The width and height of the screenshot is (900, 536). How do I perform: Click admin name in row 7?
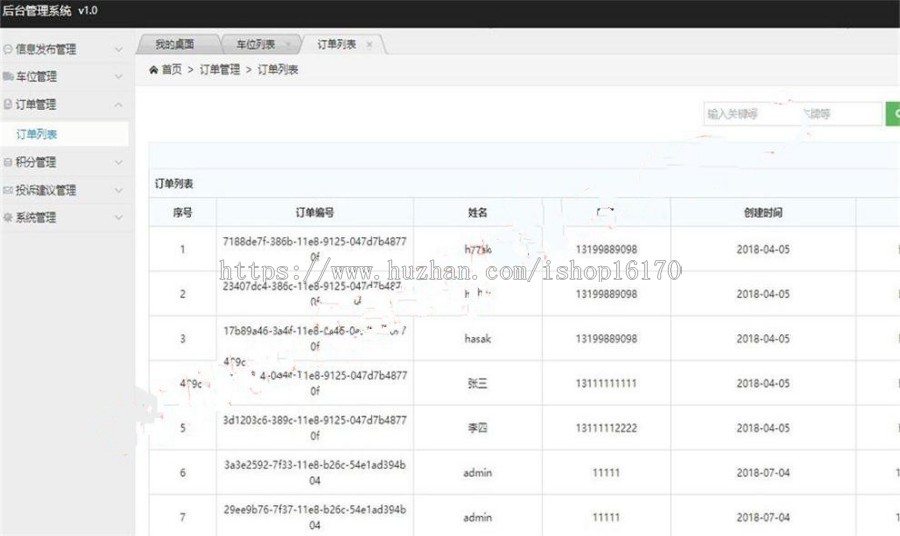[x=478, y=518]
